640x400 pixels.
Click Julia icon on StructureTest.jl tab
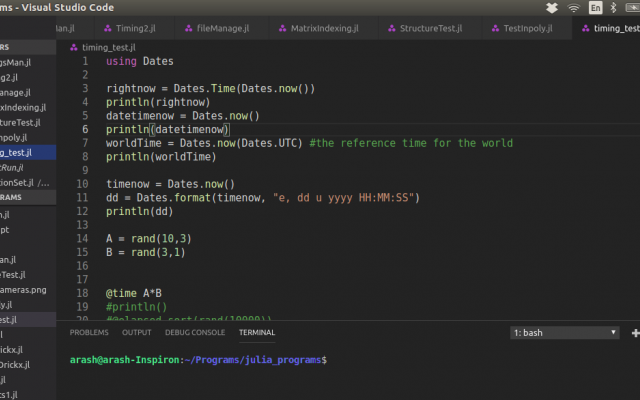pyautogui.click(x=392, y=28)
